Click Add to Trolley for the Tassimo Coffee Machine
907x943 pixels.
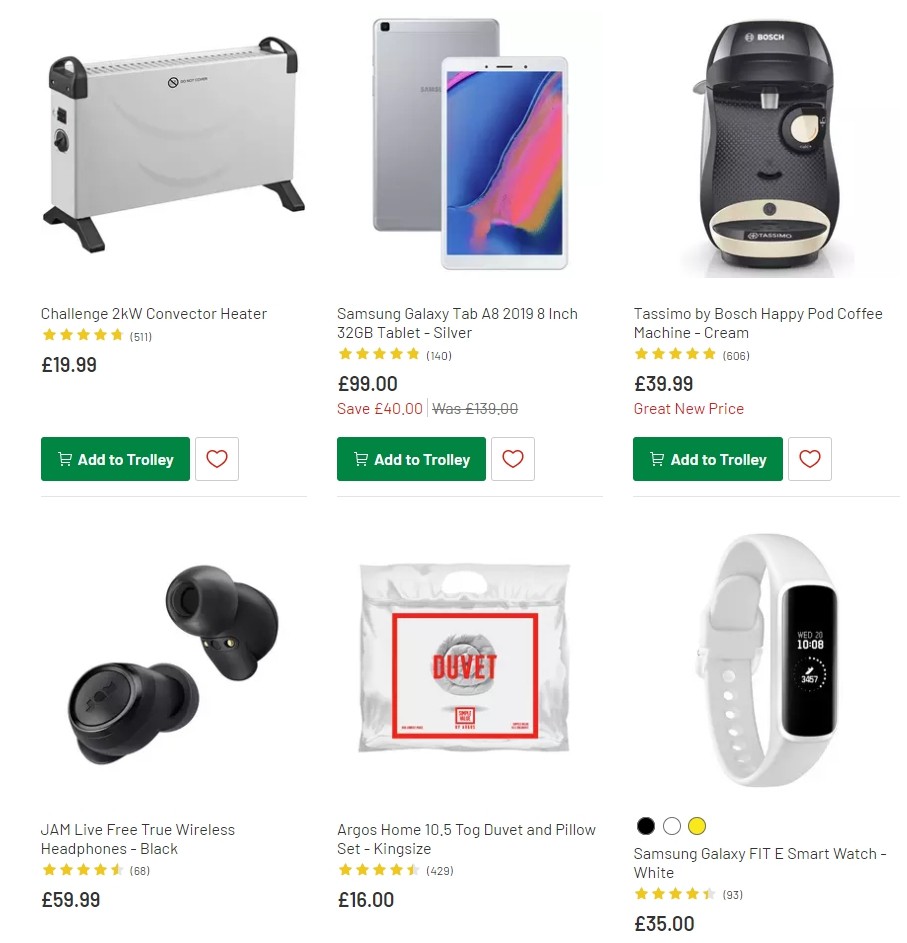[x=707, y=459]
